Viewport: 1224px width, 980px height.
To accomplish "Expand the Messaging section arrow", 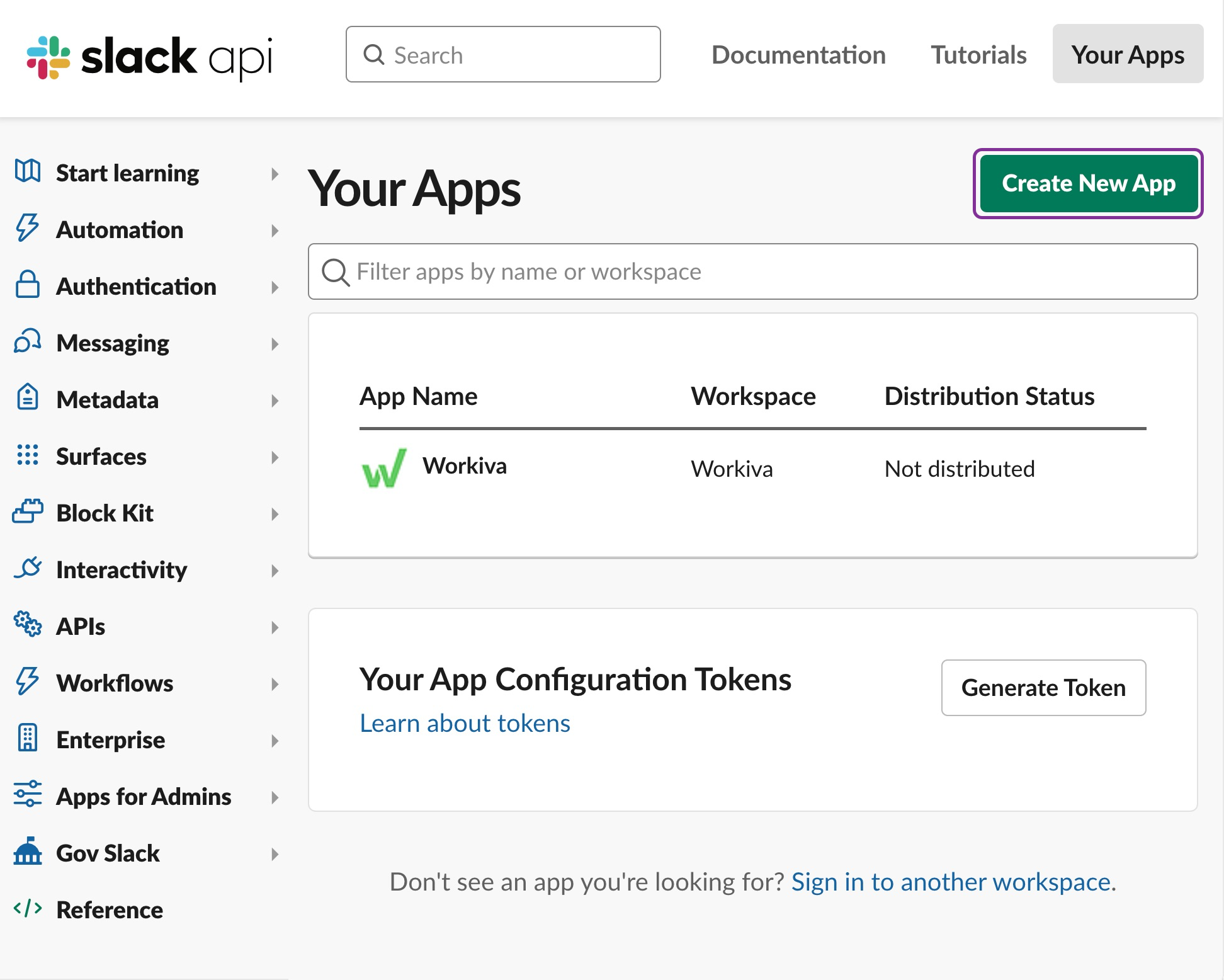I will [x=275, y=344].
